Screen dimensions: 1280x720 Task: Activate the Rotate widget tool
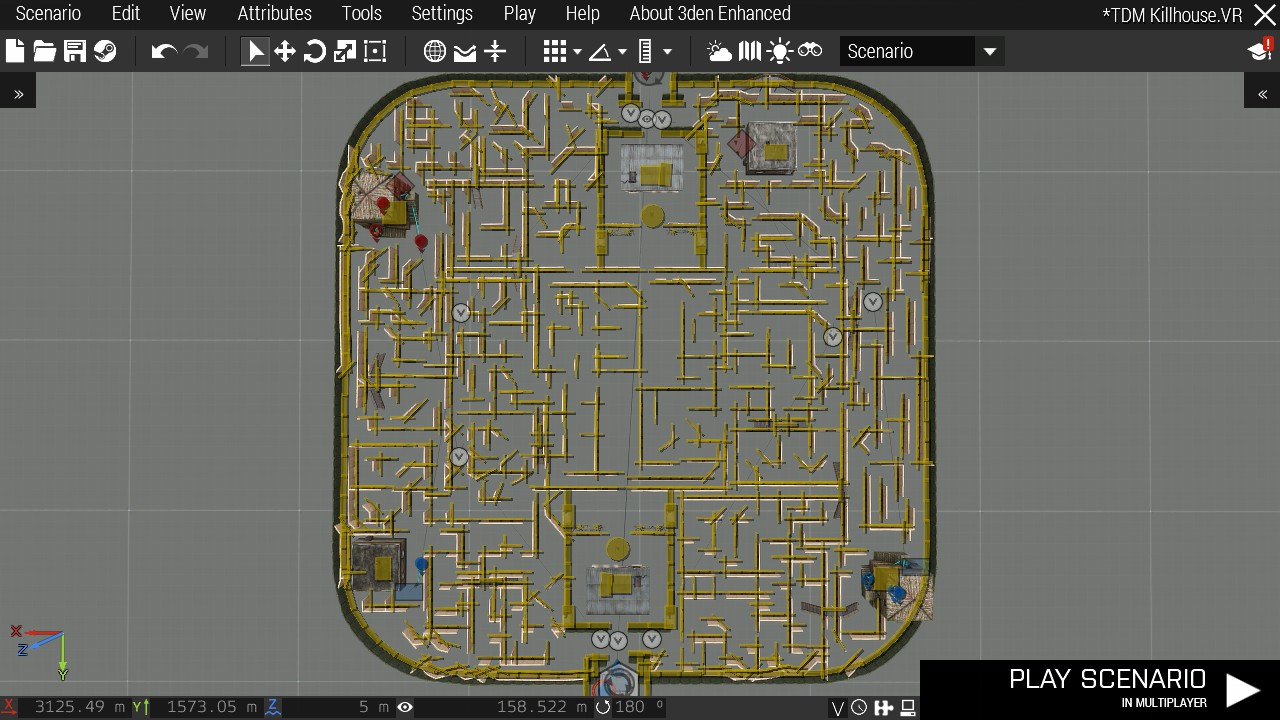315,51
